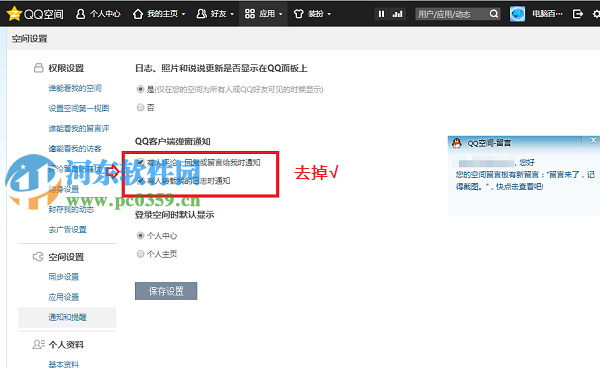This screenshot has width=600, height=368.
Task: Select the 个人中心 default display radio
Action: [x=140, y=236]
